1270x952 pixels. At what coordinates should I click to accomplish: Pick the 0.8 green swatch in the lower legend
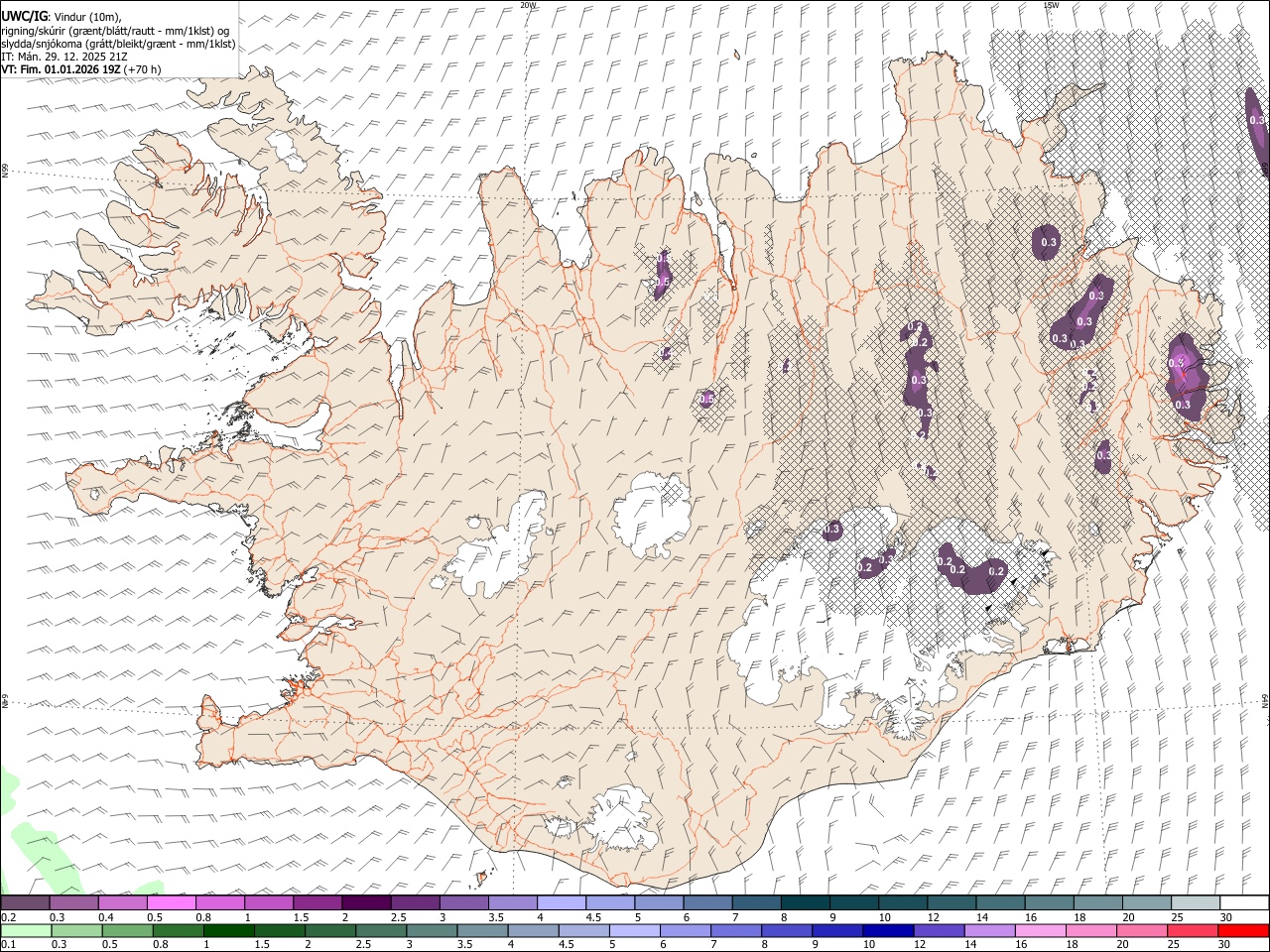178,930
